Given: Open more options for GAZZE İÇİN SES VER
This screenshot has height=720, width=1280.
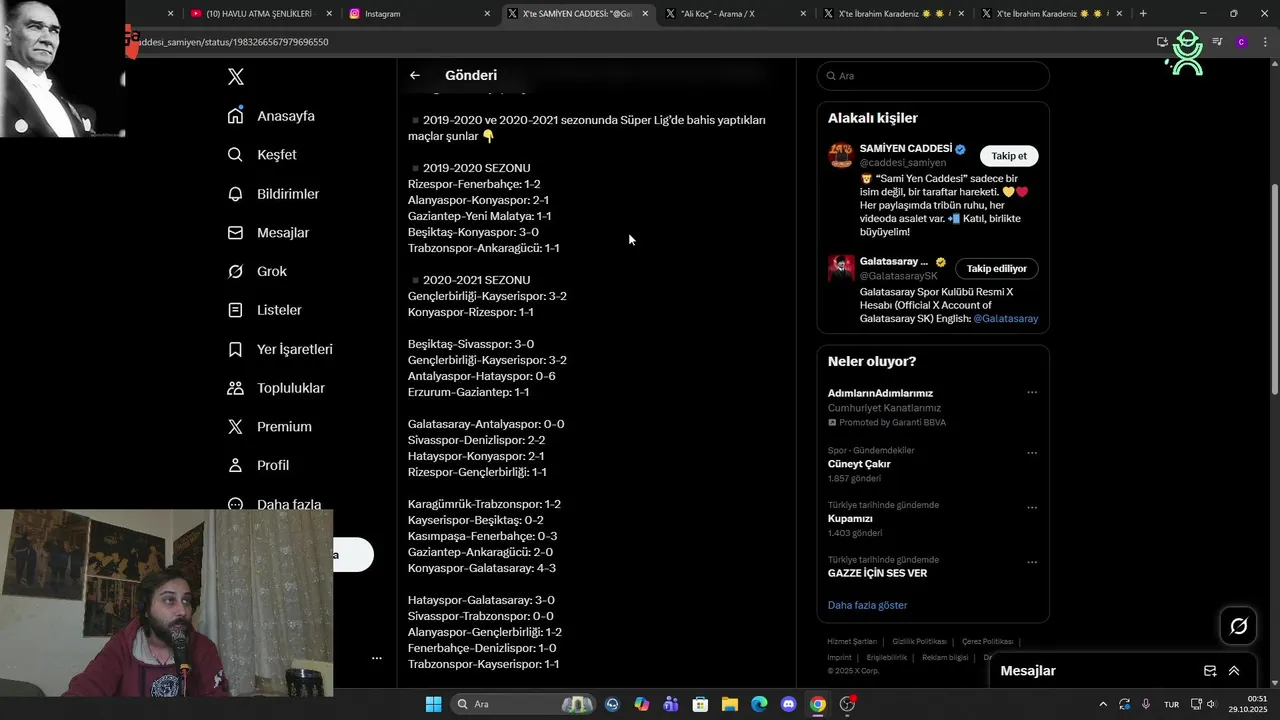Looking at the screenshot, I should (x=1032, y=562).
